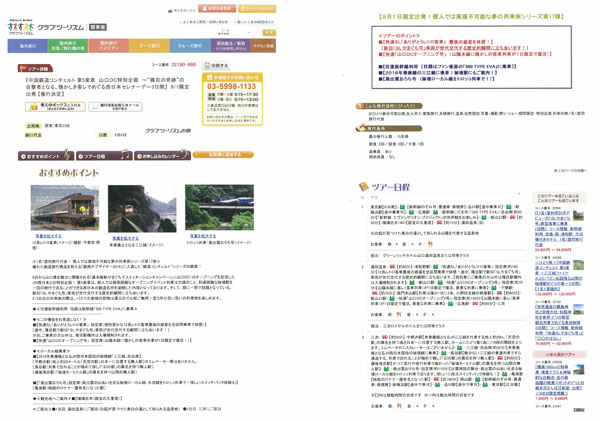Image resolution: width=600 pixels, height=421 pixels.
Task: Click the 印刷する print button
Action: (x=216, y=65)
